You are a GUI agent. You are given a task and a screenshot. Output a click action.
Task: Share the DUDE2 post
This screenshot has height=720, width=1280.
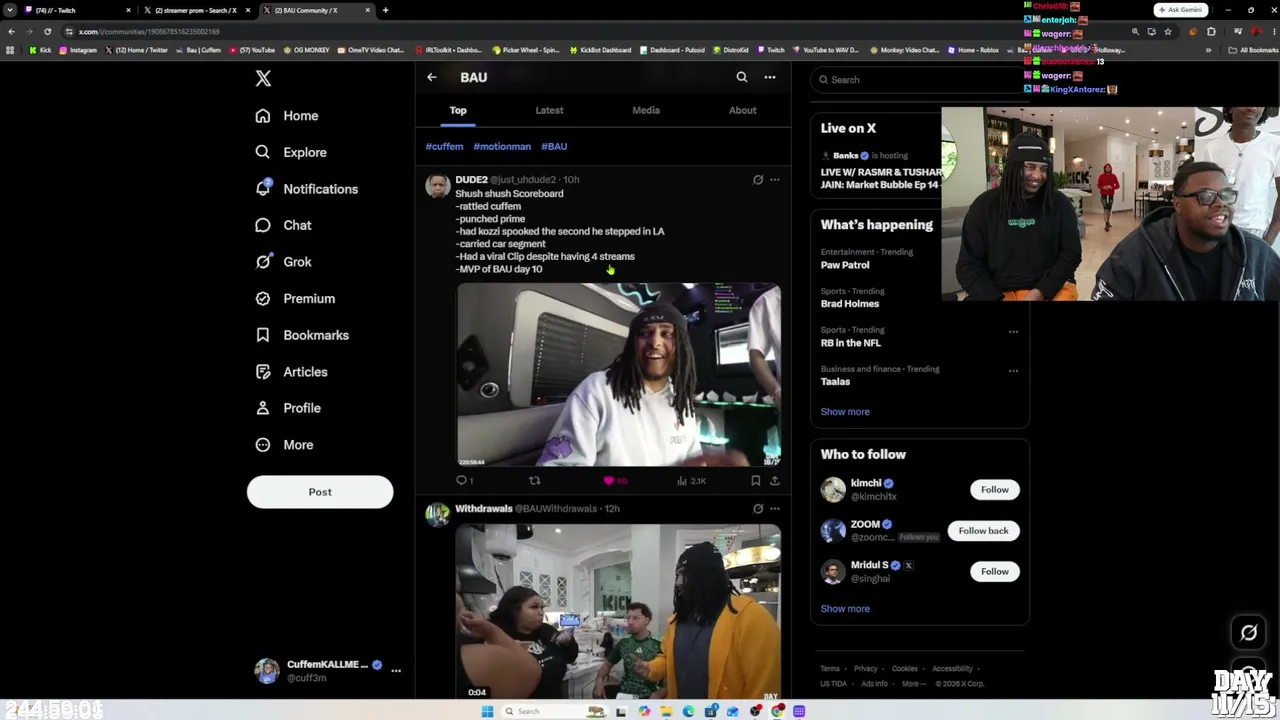774,481
